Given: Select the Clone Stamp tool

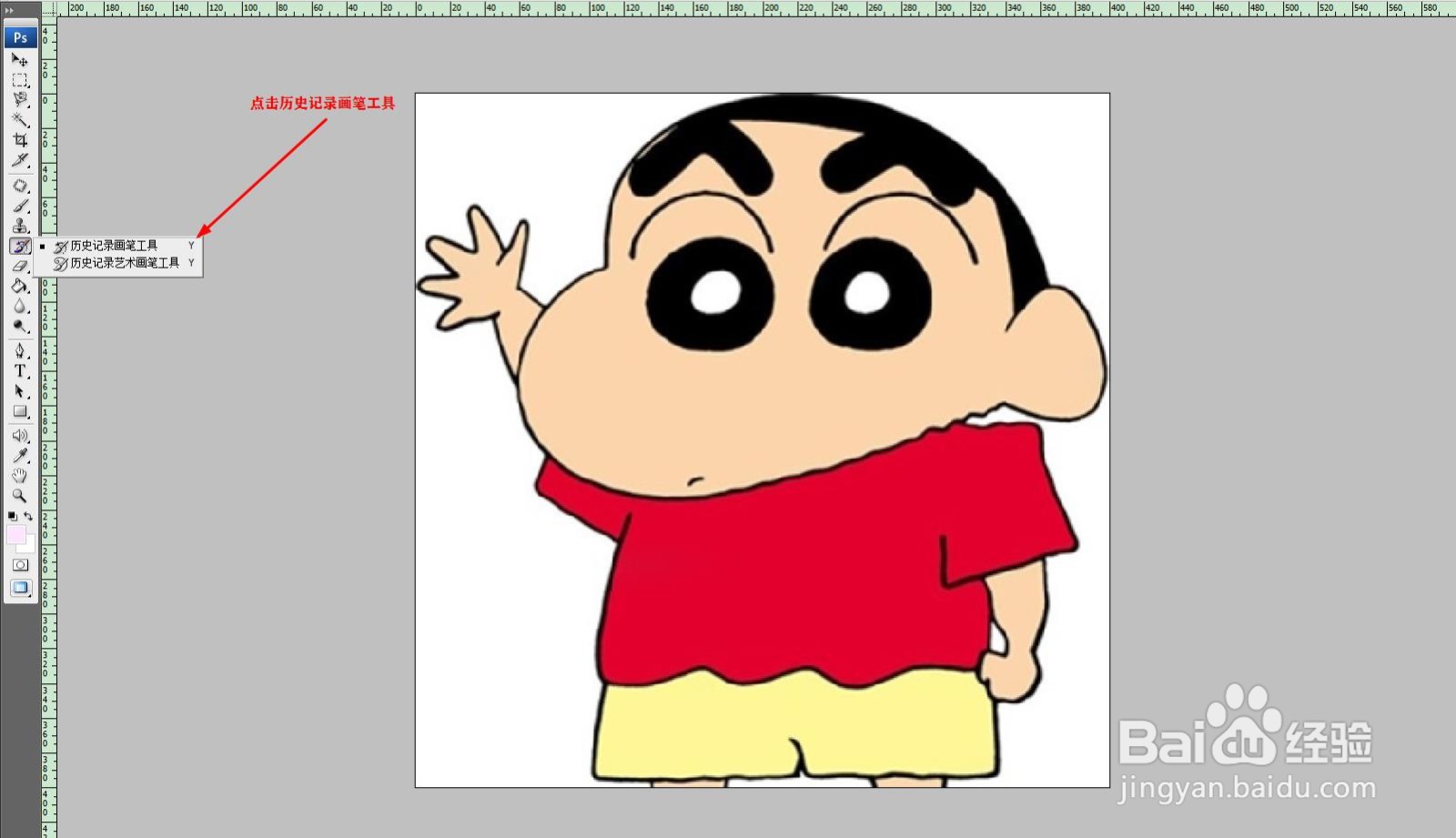Looking at the screenshot, I should (20, 226).
